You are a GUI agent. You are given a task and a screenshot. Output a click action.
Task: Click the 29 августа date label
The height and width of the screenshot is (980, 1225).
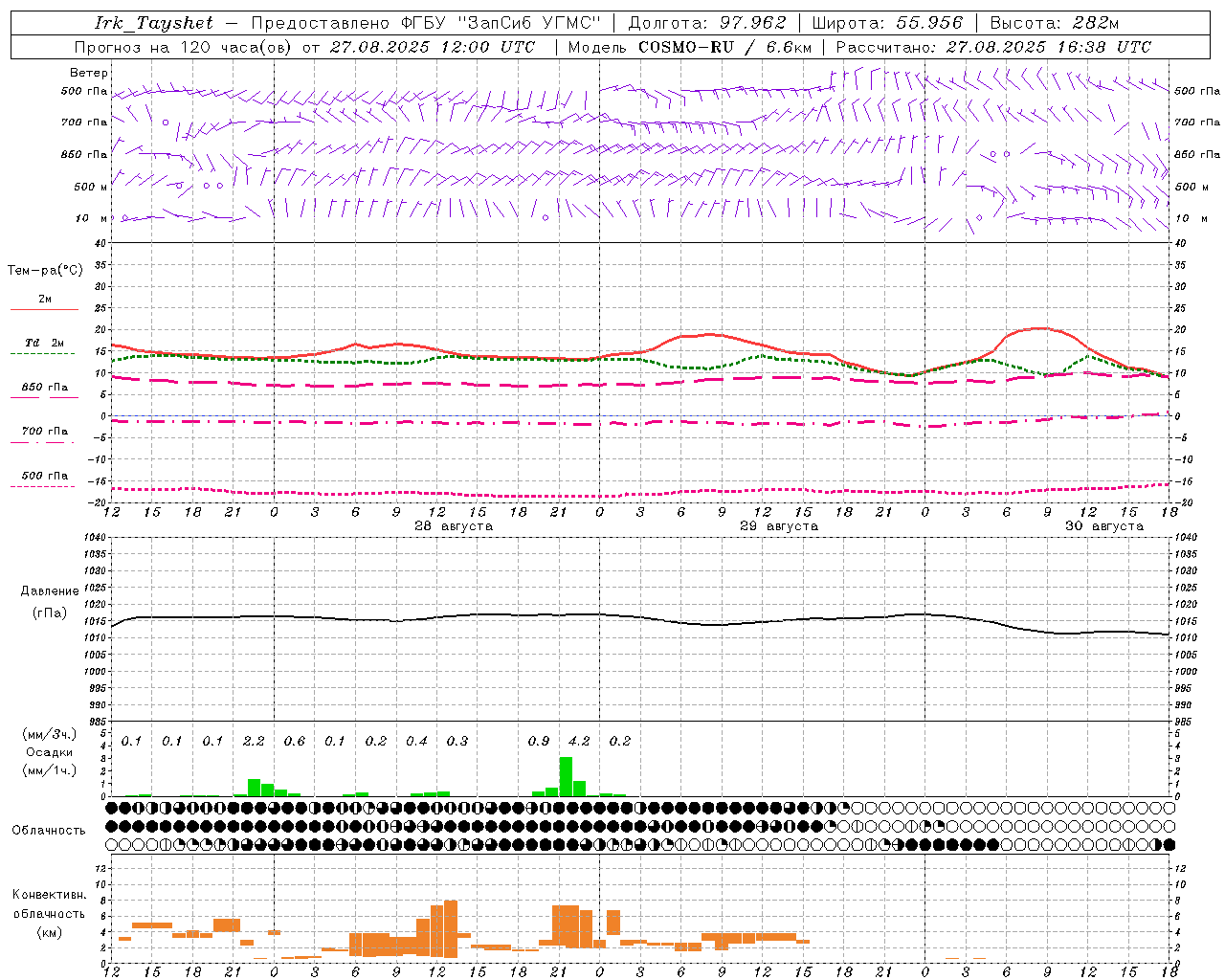pyautogui.click(x=779, y=526)
